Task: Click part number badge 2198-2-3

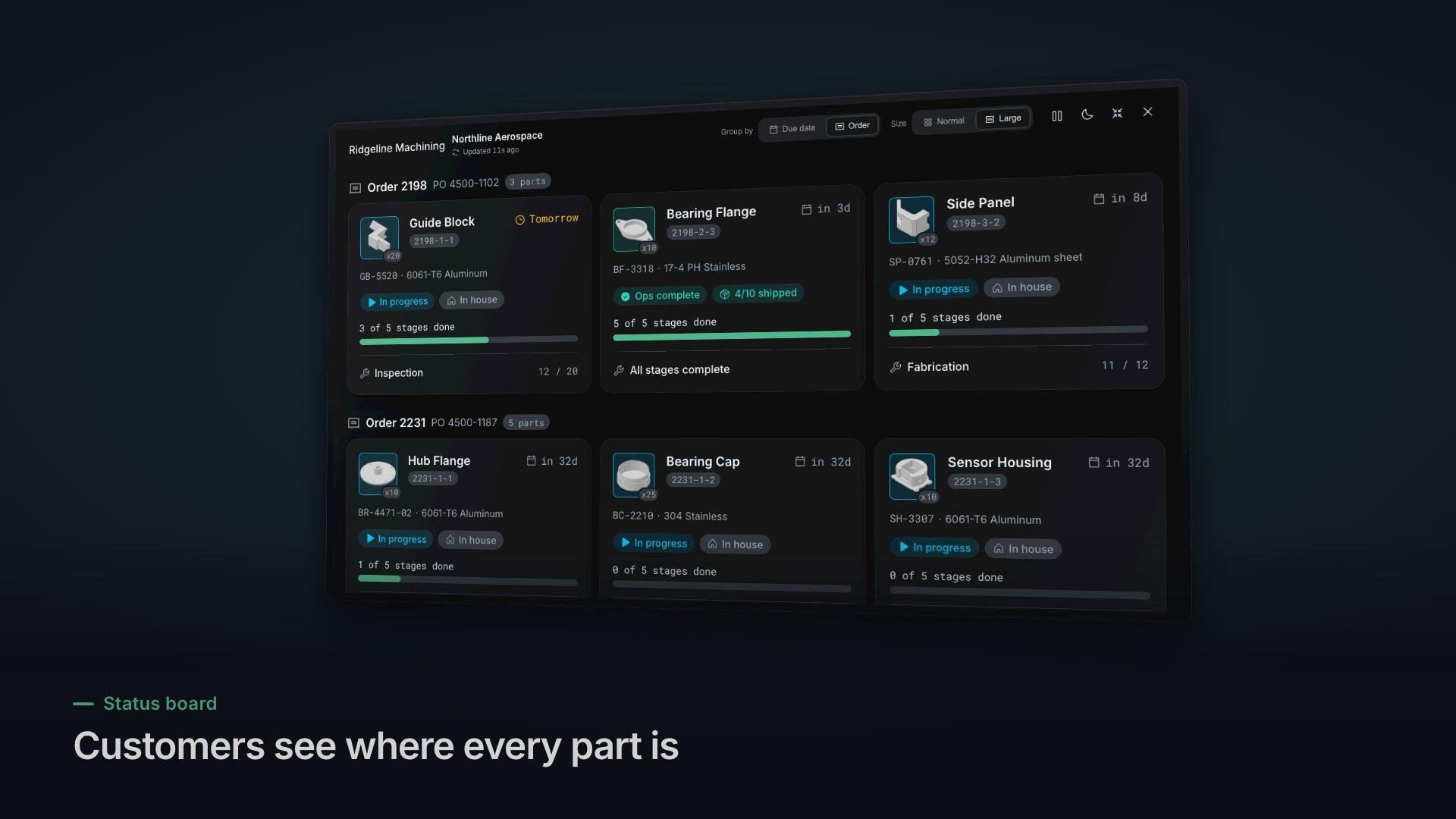Action: tap(693, 233)
